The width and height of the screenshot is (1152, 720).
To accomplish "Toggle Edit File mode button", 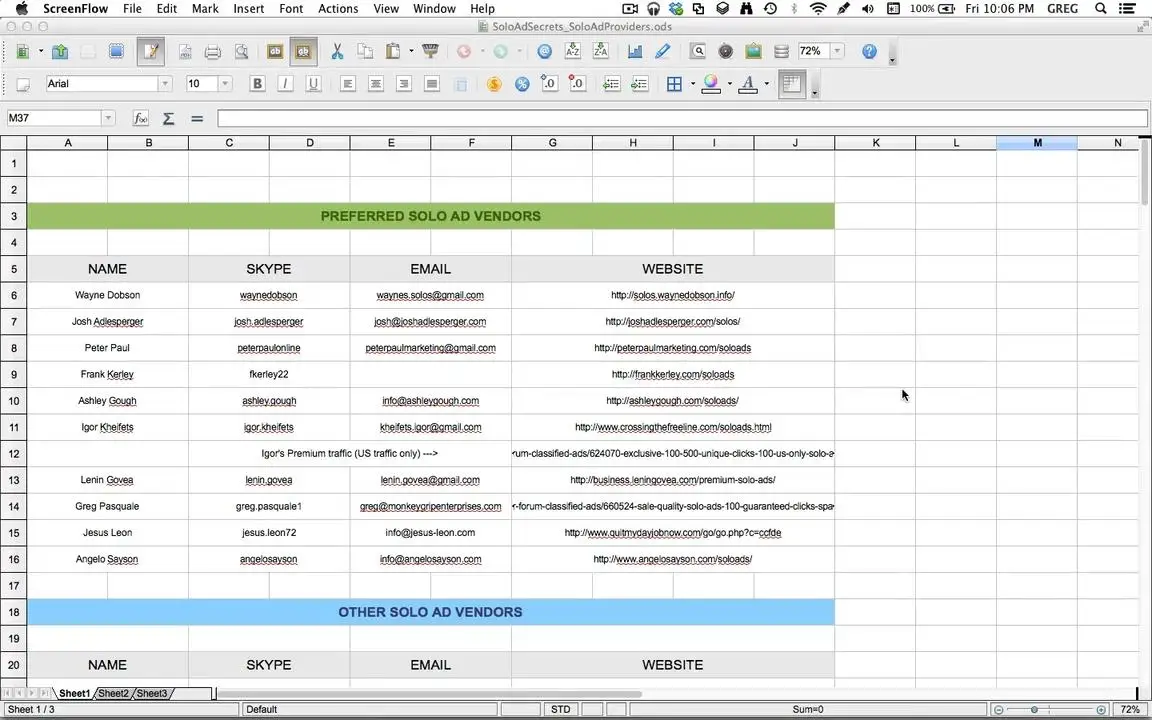I will (x=151, y=51).
